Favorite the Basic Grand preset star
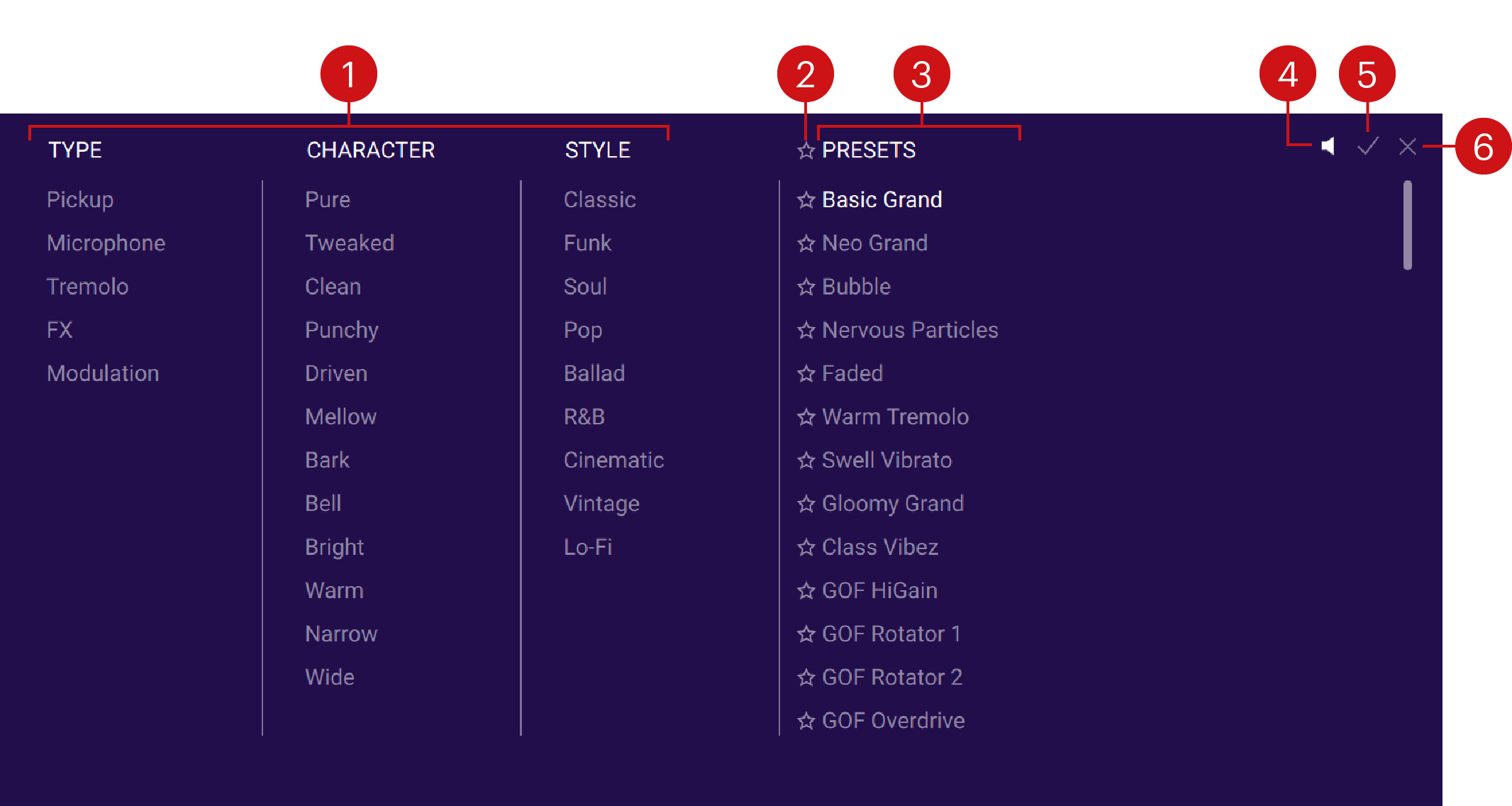Viewport: 1512px width, 806px height. tap(806, 200)
